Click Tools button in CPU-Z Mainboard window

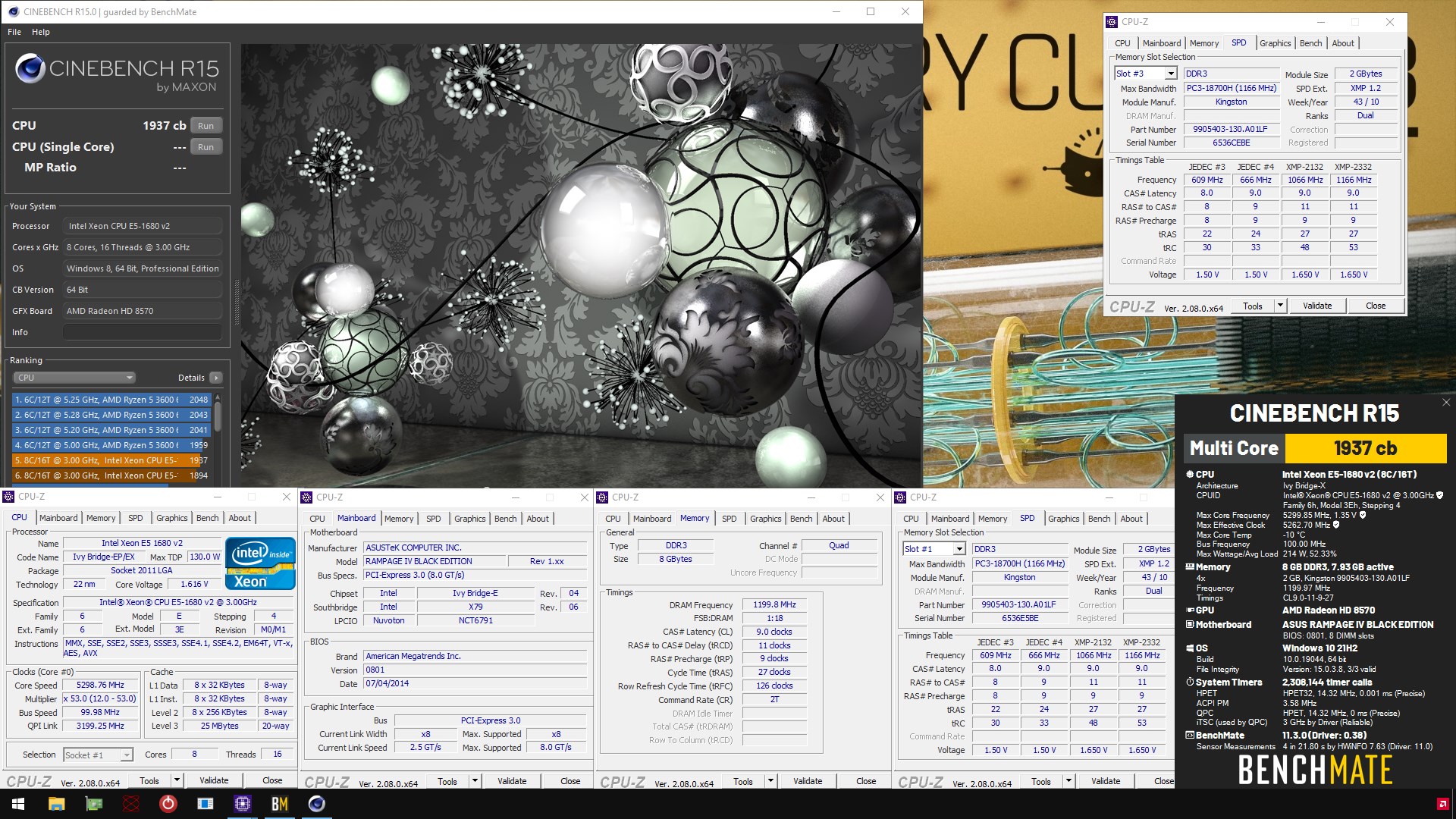click(447, 781)
